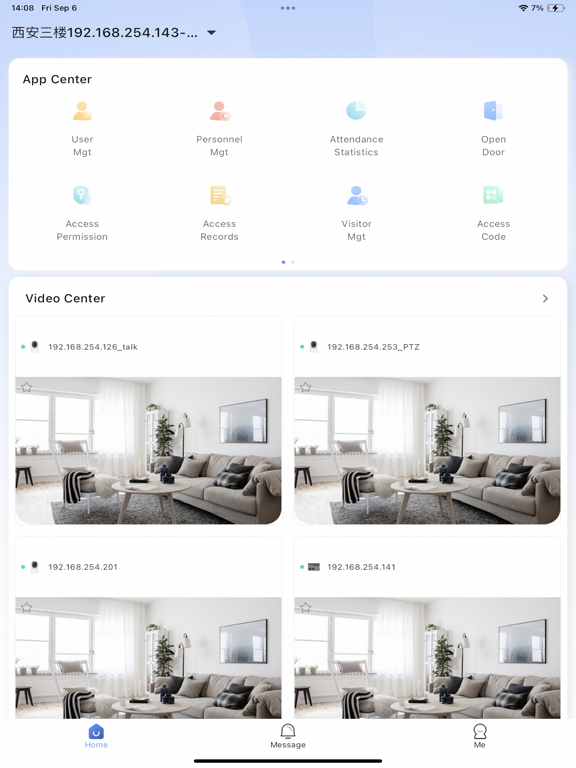The height and width of the screenshot is (768, 576).
Task: Click camera icon beside 192.168.254.201
Action: click(x=35, y=567)
